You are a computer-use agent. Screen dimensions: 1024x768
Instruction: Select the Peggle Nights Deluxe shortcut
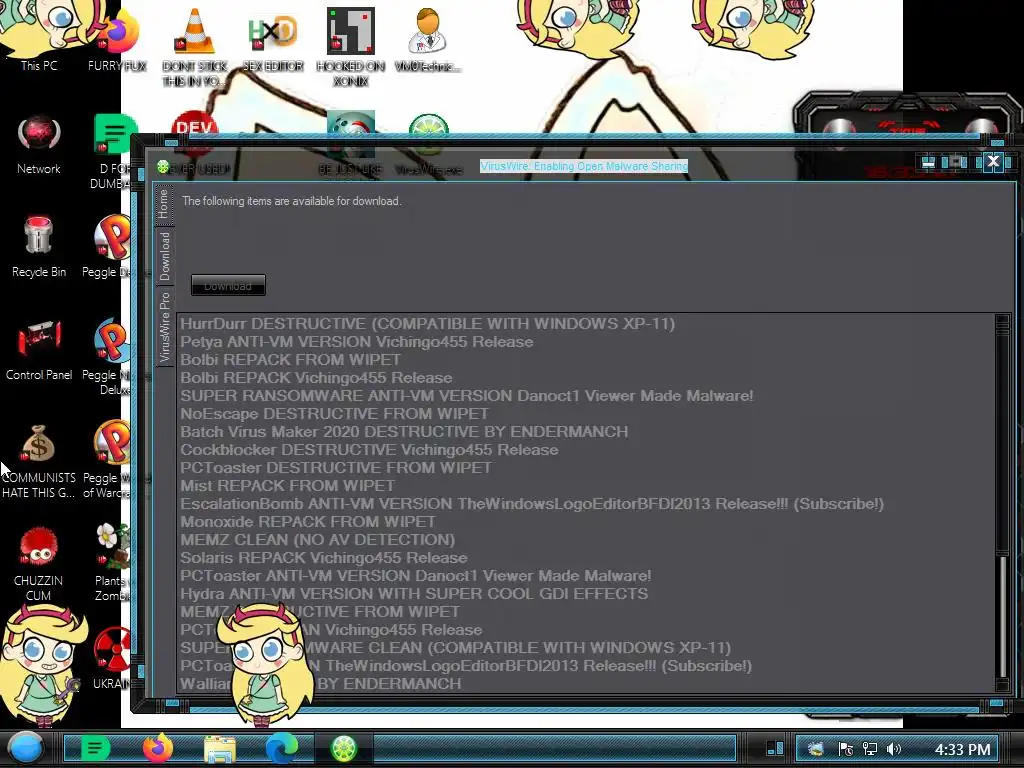point(108,356)
